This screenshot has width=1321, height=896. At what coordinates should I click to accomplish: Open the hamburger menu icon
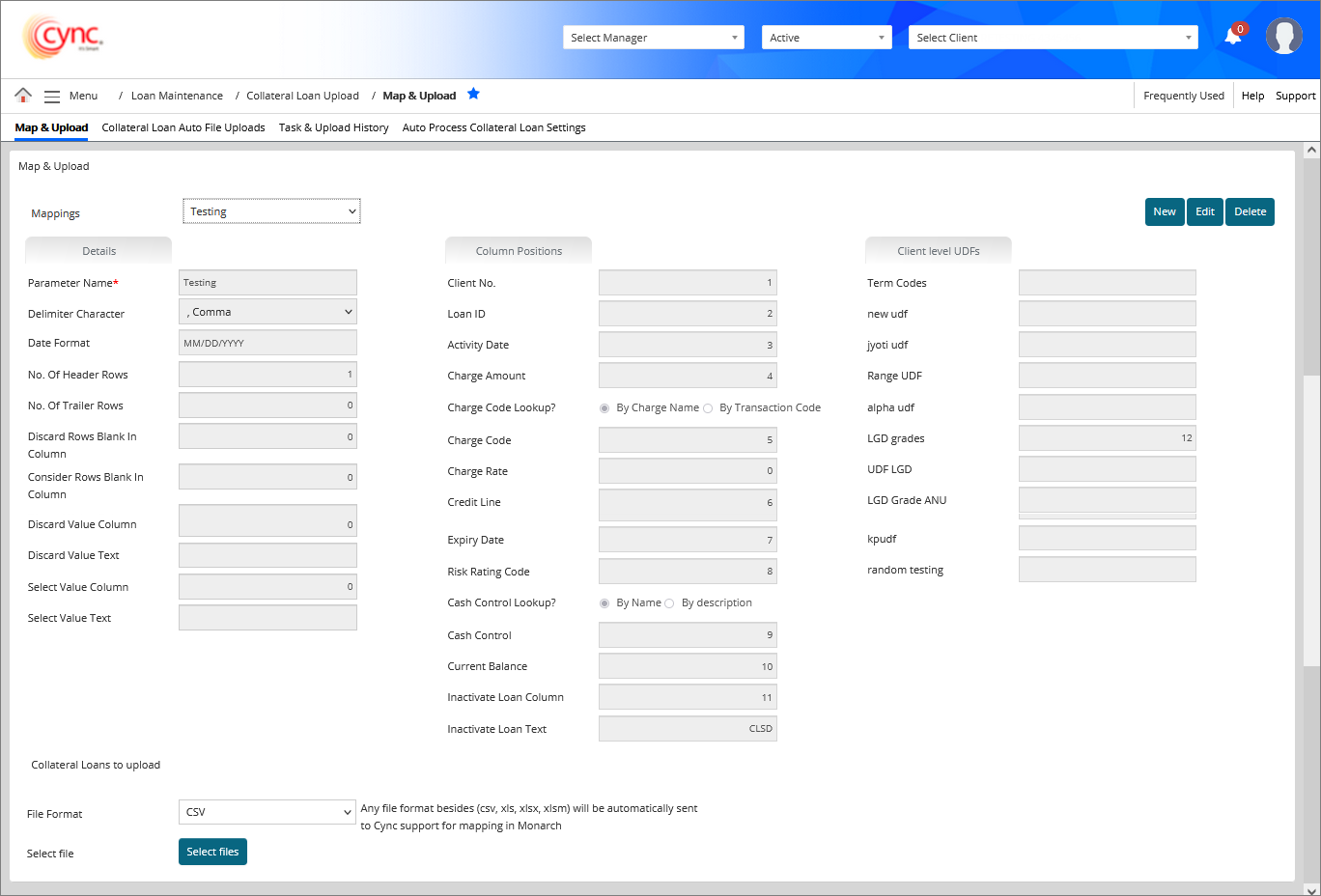point(52,97)
